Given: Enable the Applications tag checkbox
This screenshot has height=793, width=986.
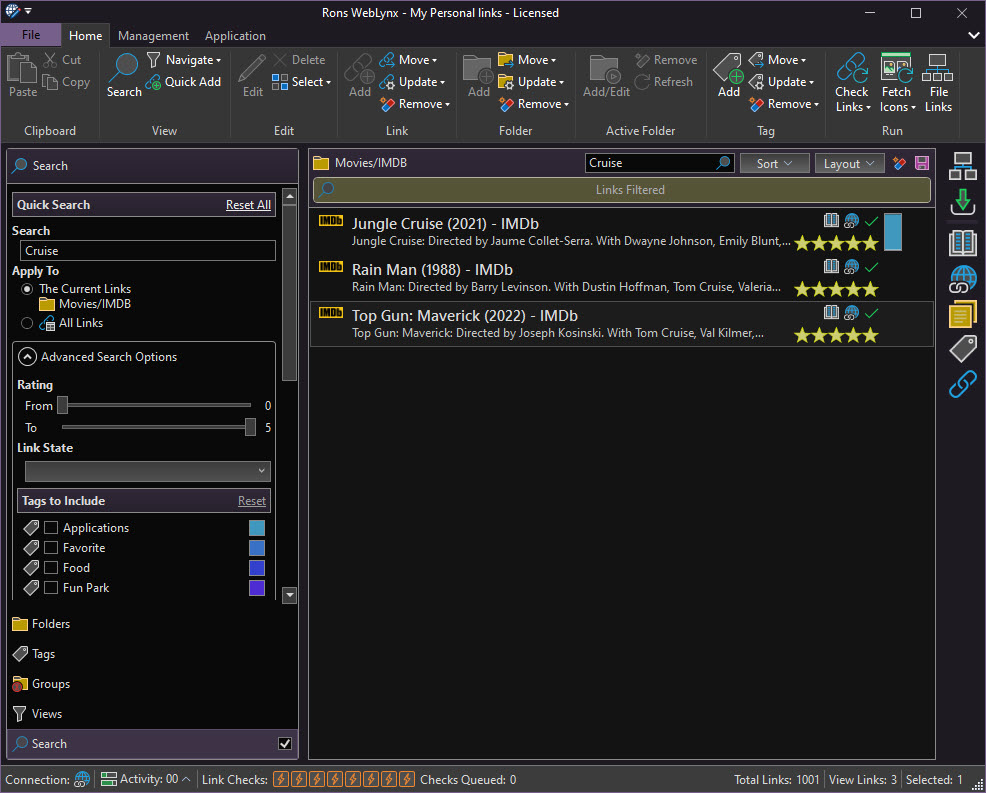Looking at the screenshot, I should [51, 528].
